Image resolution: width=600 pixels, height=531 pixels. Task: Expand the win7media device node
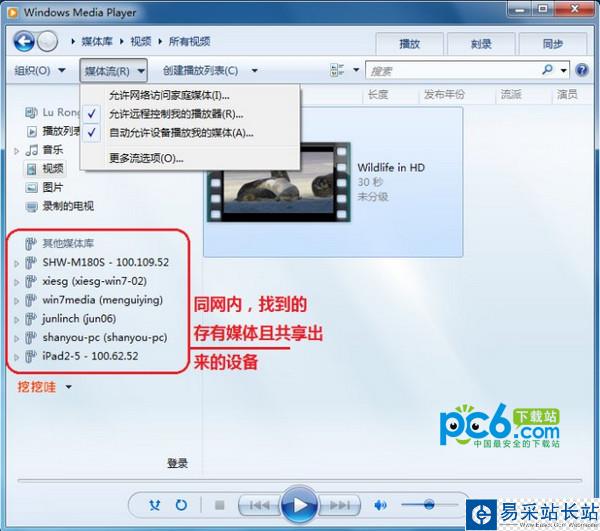click(x=16, y=301)
